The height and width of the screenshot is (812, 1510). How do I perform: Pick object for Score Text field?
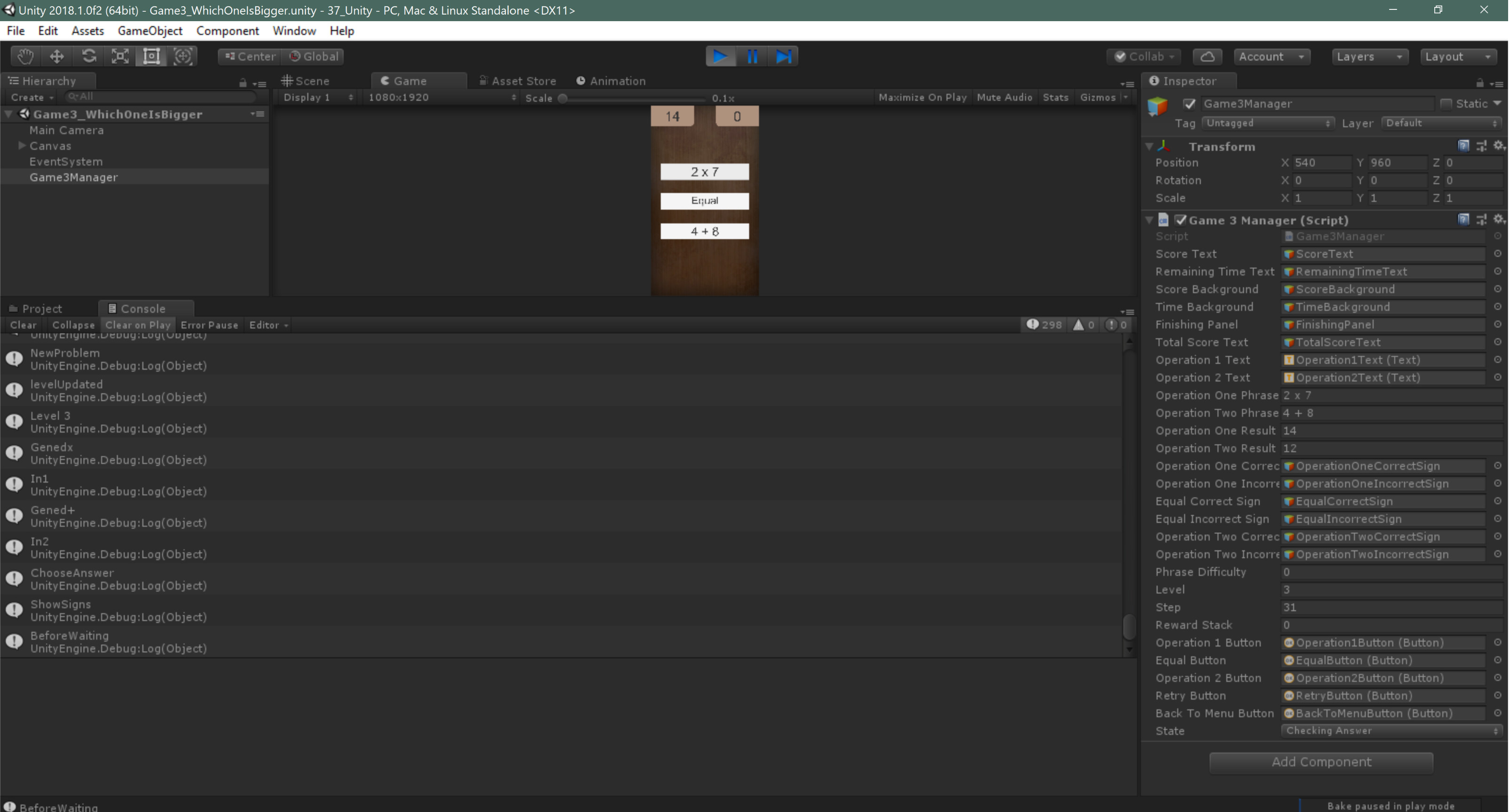click(x=1498, y=254)
